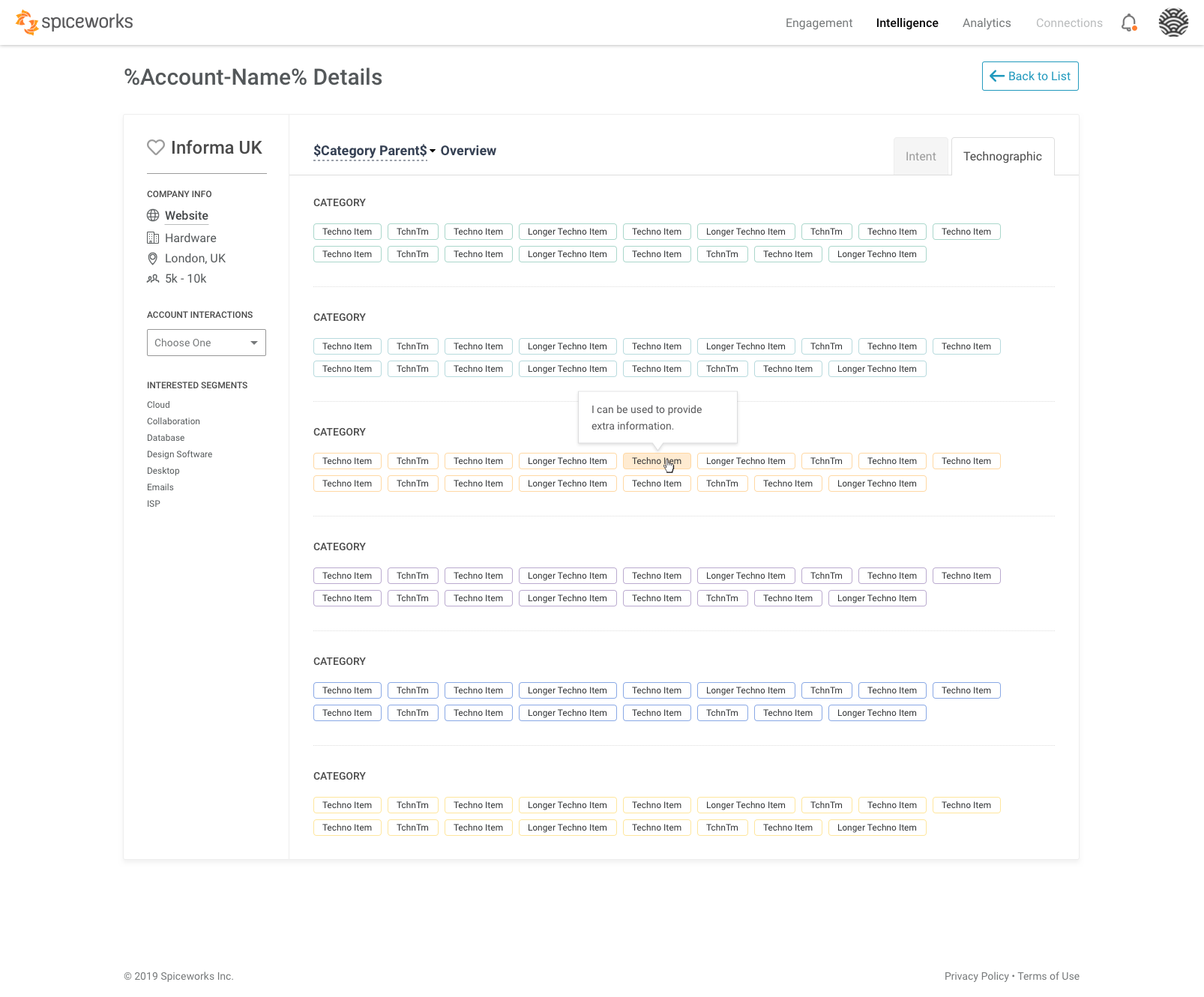This screenshot has width=1204, height=997.
Task: Click the globe icon beside Website
Action: pyautogui.click(x=153, y=216)
